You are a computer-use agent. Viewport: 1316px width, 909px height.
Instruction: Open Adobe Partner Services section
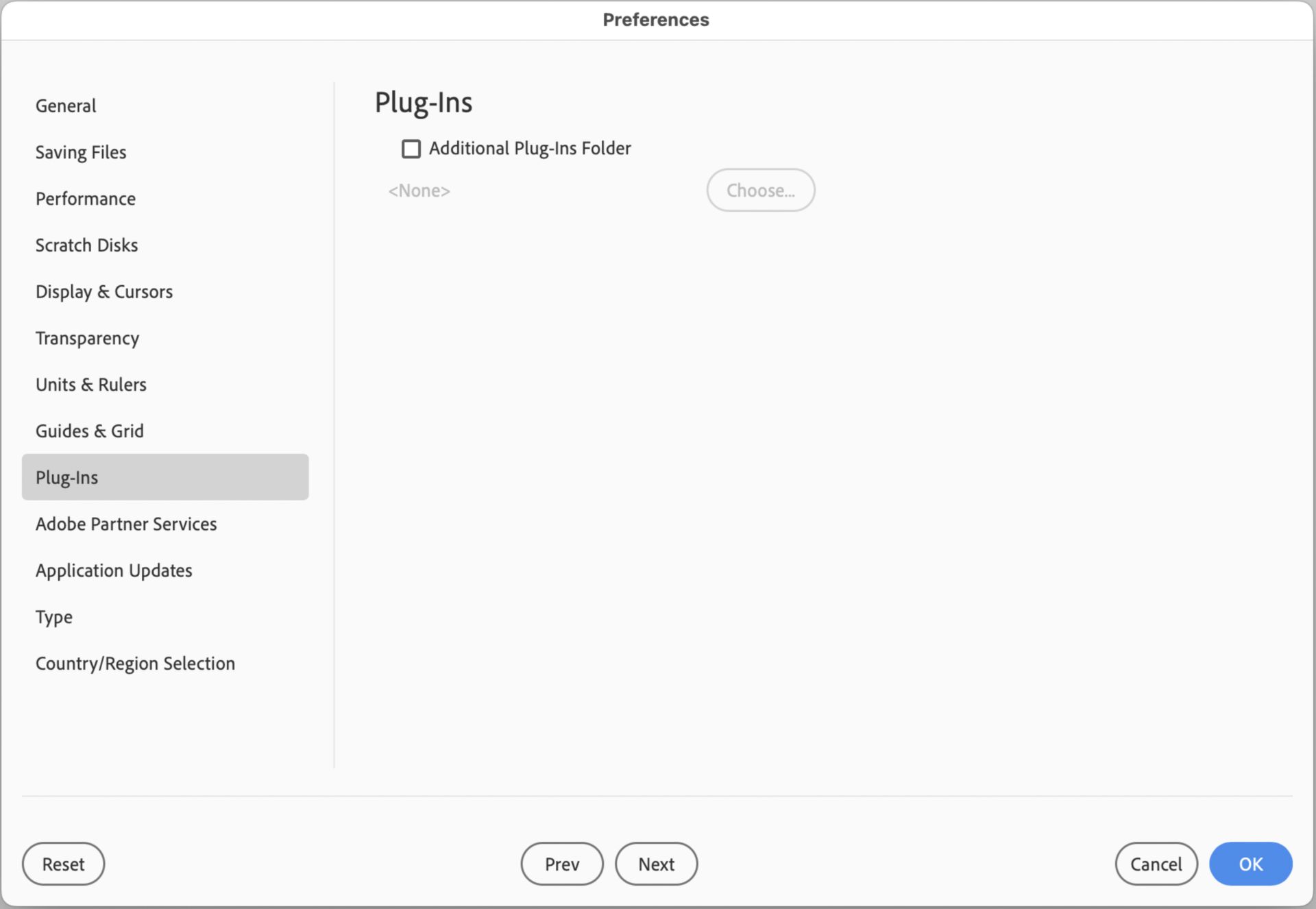[126, 523]
